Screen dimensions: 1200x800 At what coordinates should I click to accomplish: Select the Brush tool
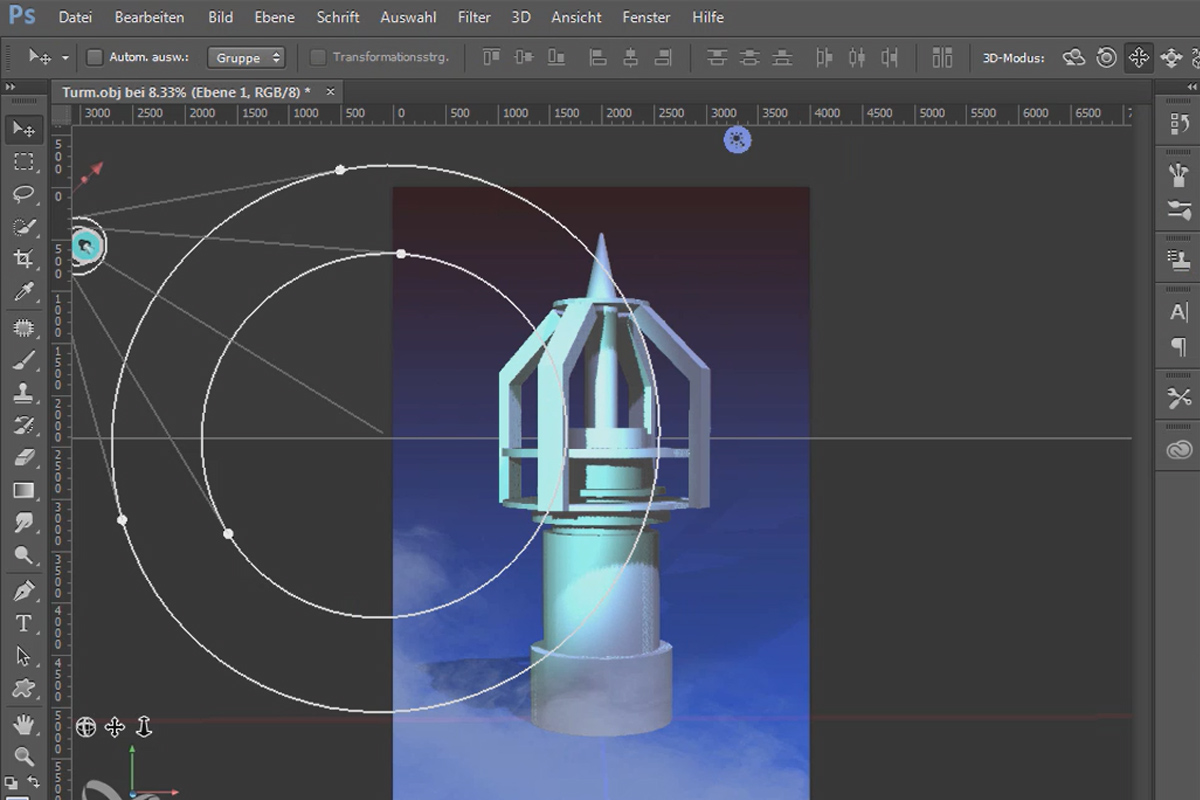coord(24,360)
